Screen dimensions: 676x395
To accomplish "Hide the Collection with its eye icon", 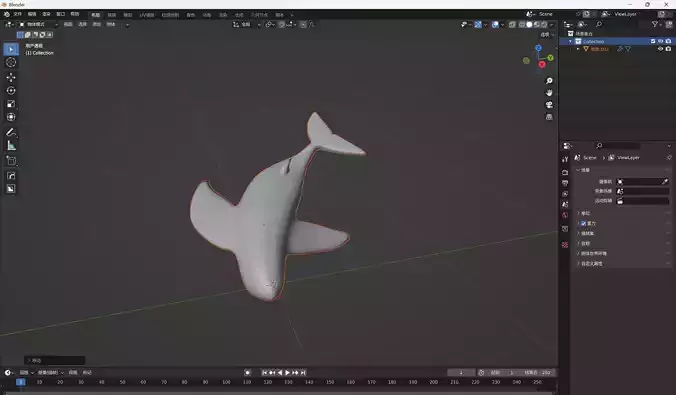I will coord(660,41).
